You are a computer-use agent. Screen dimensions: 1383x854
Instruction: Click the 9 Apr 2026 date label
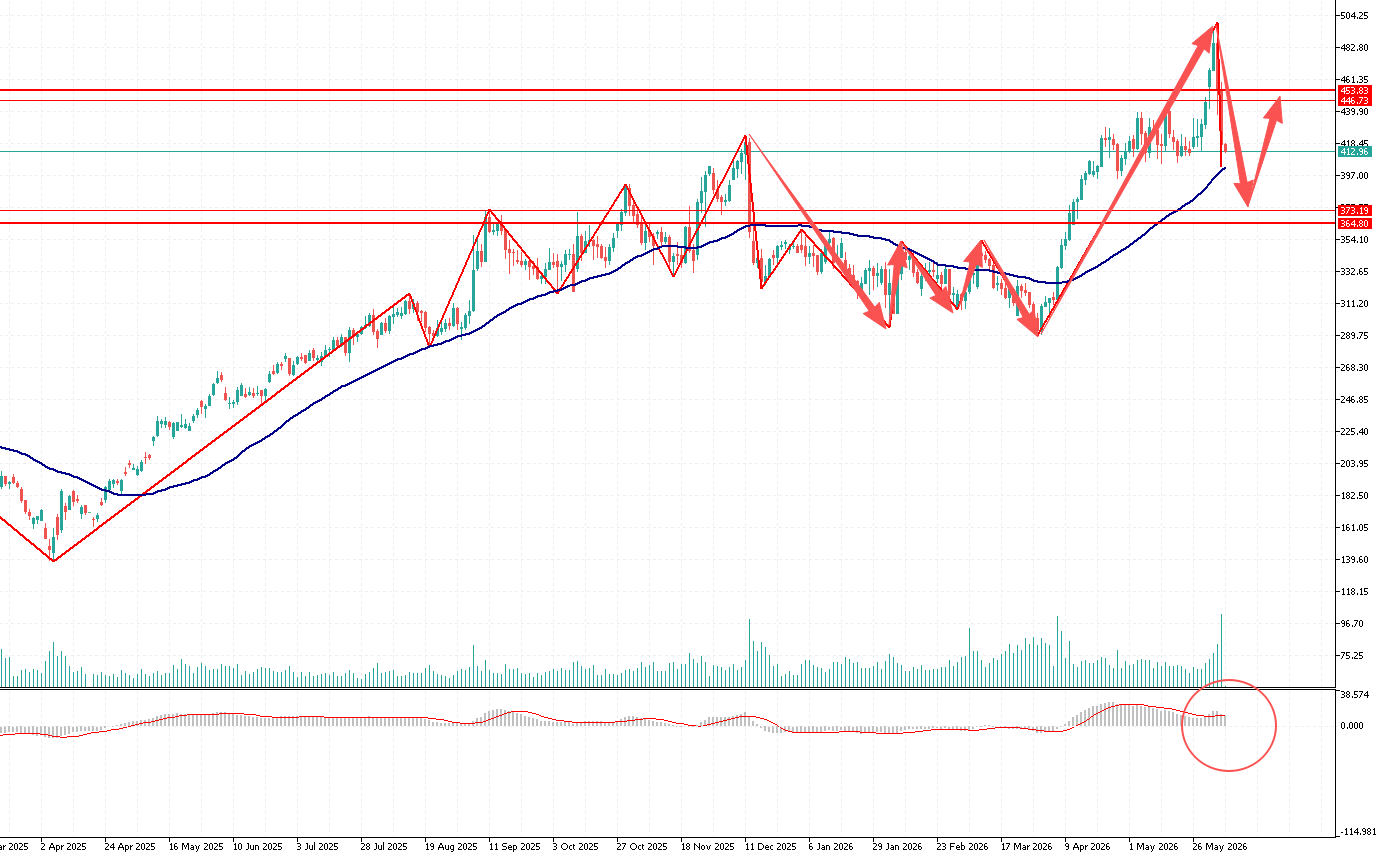(x=1088, y=846)
